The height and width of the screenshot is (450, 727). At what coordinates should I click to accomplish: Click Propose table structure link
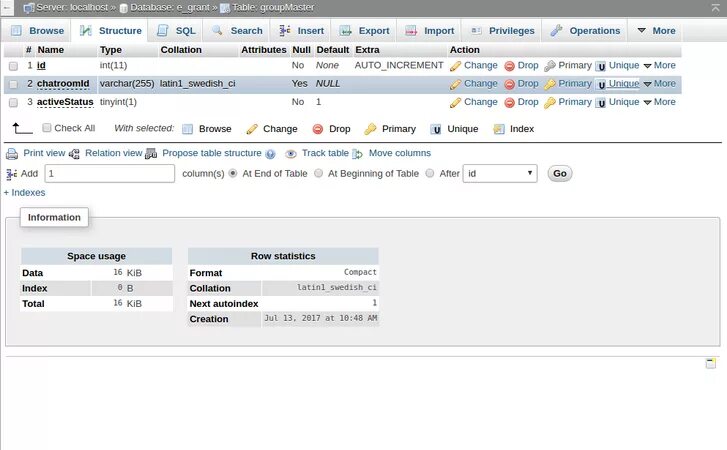tap(211, 153)
